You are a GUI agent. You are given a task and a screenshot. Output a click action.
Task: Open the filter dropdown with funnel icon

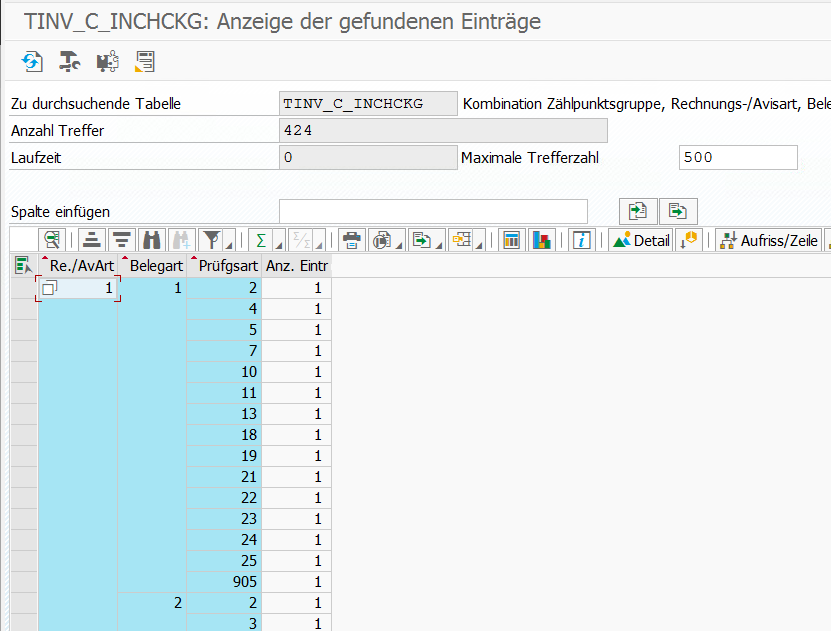pos(213,240)
